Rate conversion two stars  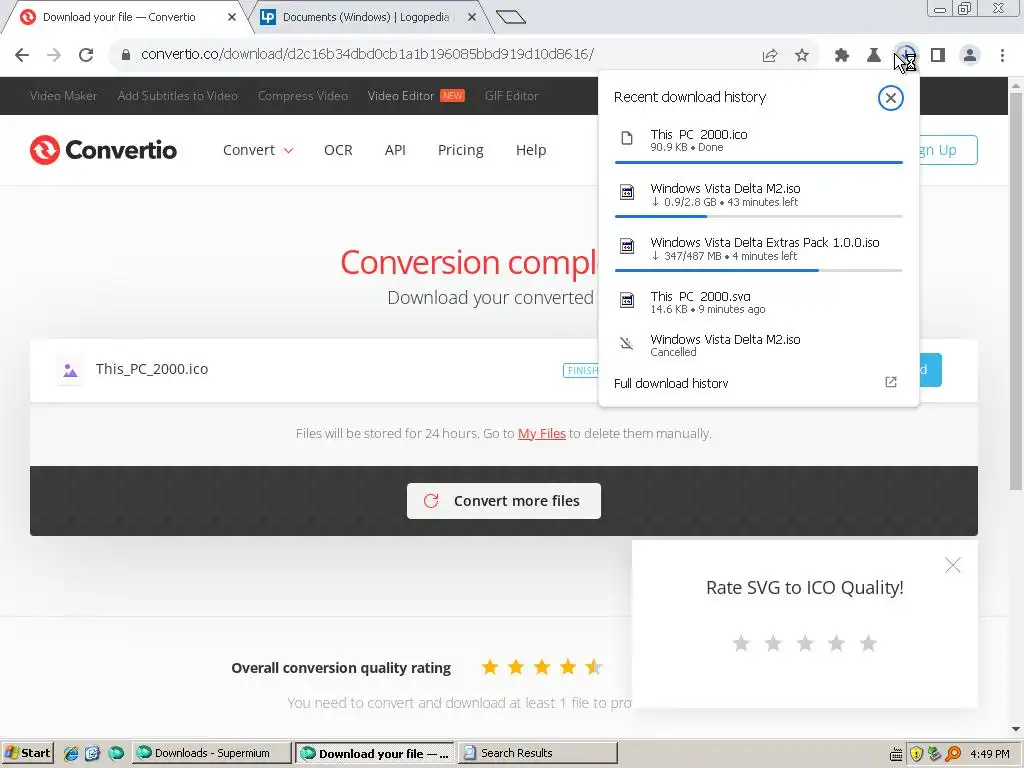(x=773, y=643)
